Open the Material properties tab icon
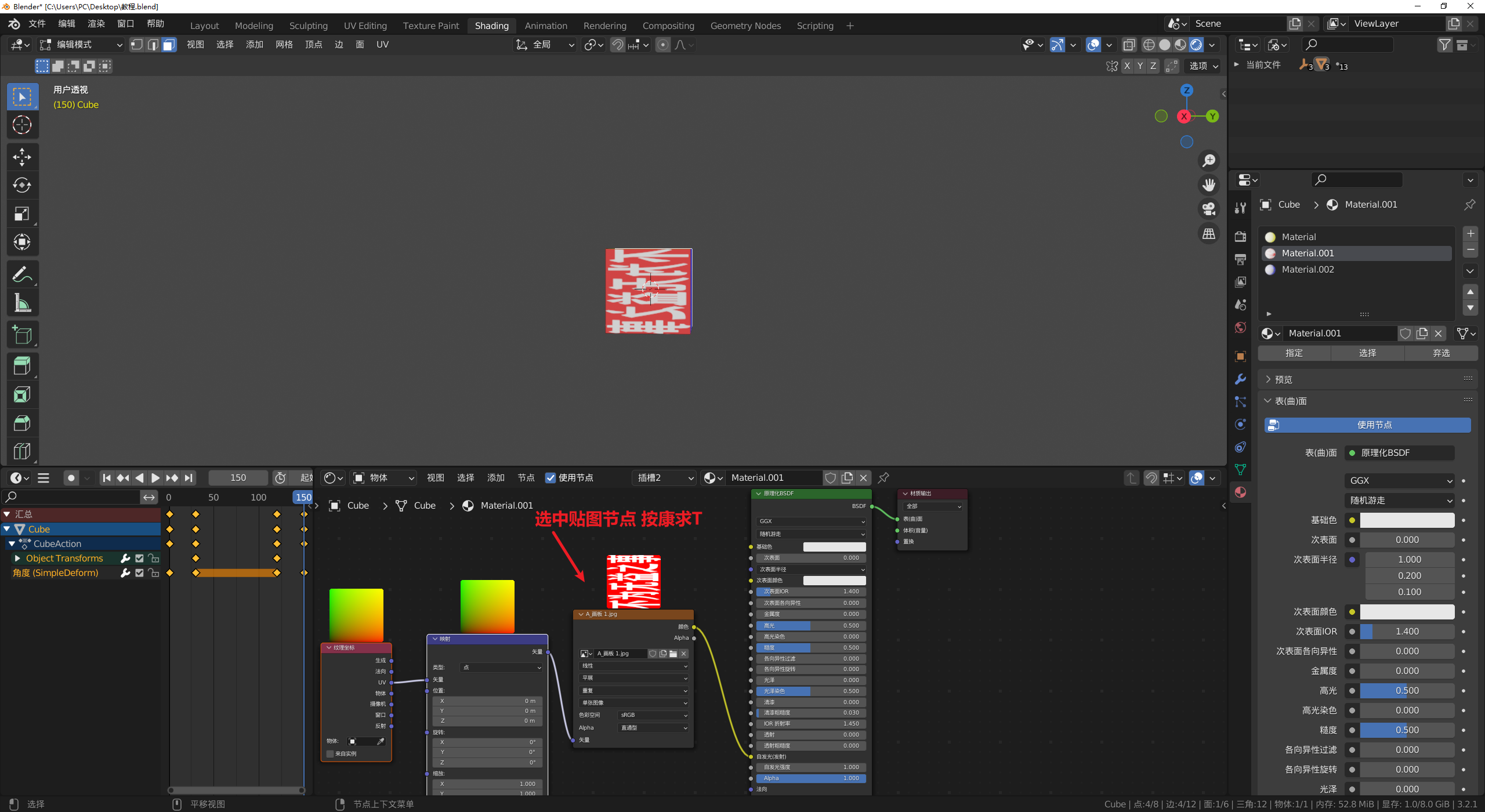The width and height of the screenshot is (1485, 812). (1240, 492)
